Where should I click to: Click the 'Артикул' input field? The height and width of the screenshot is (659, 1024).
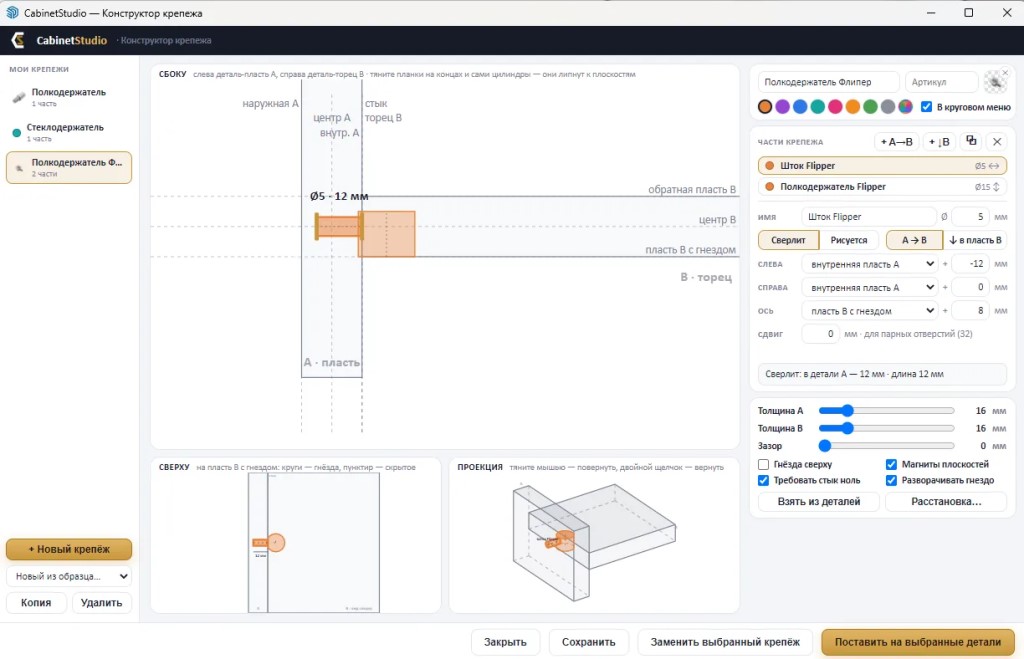941,82
